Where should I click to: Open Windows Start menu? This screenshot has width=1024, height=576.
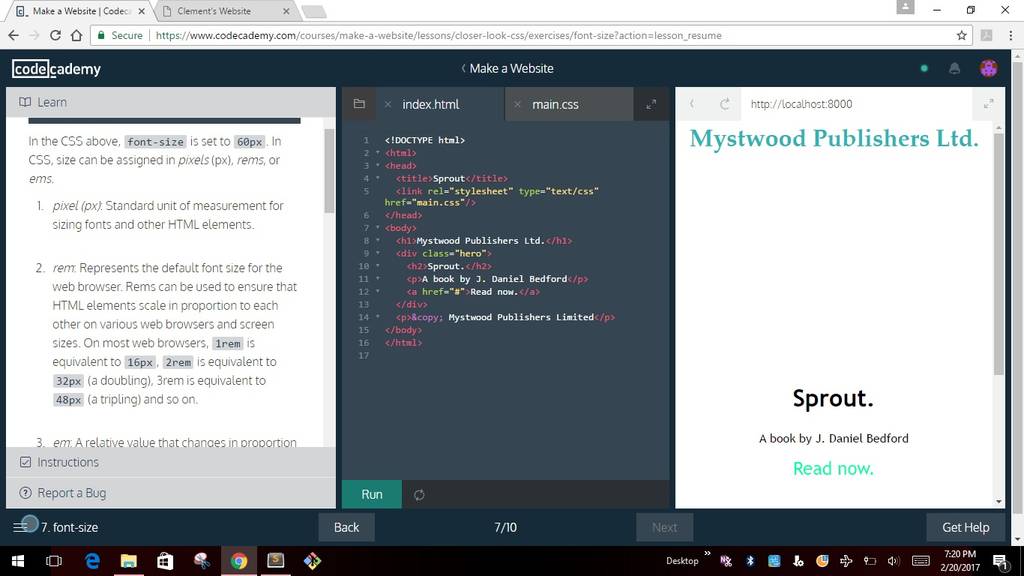point(18,561)
